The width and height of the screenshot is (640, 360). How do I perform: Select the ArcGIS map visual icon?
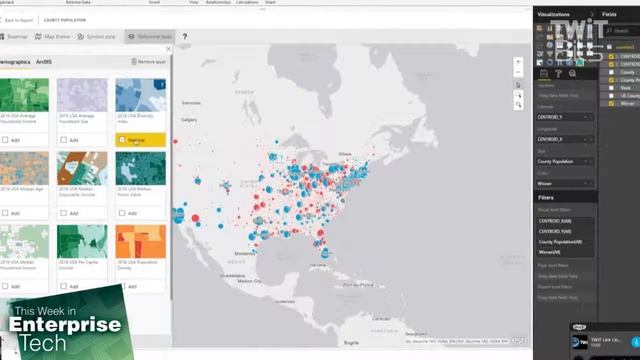click(580, 62)
